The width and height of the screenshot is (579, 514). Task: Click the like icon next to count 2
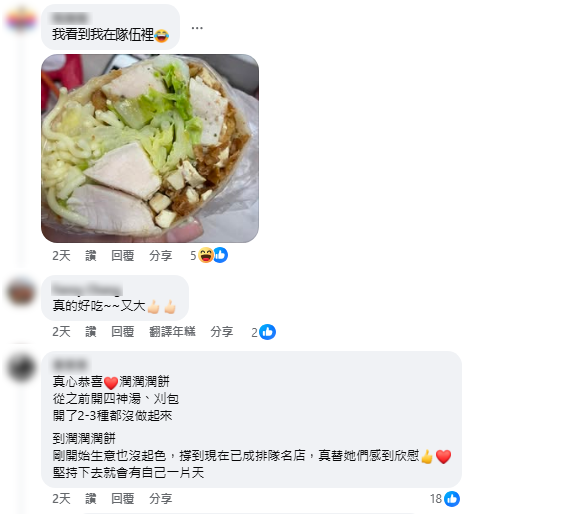(268, 332)
